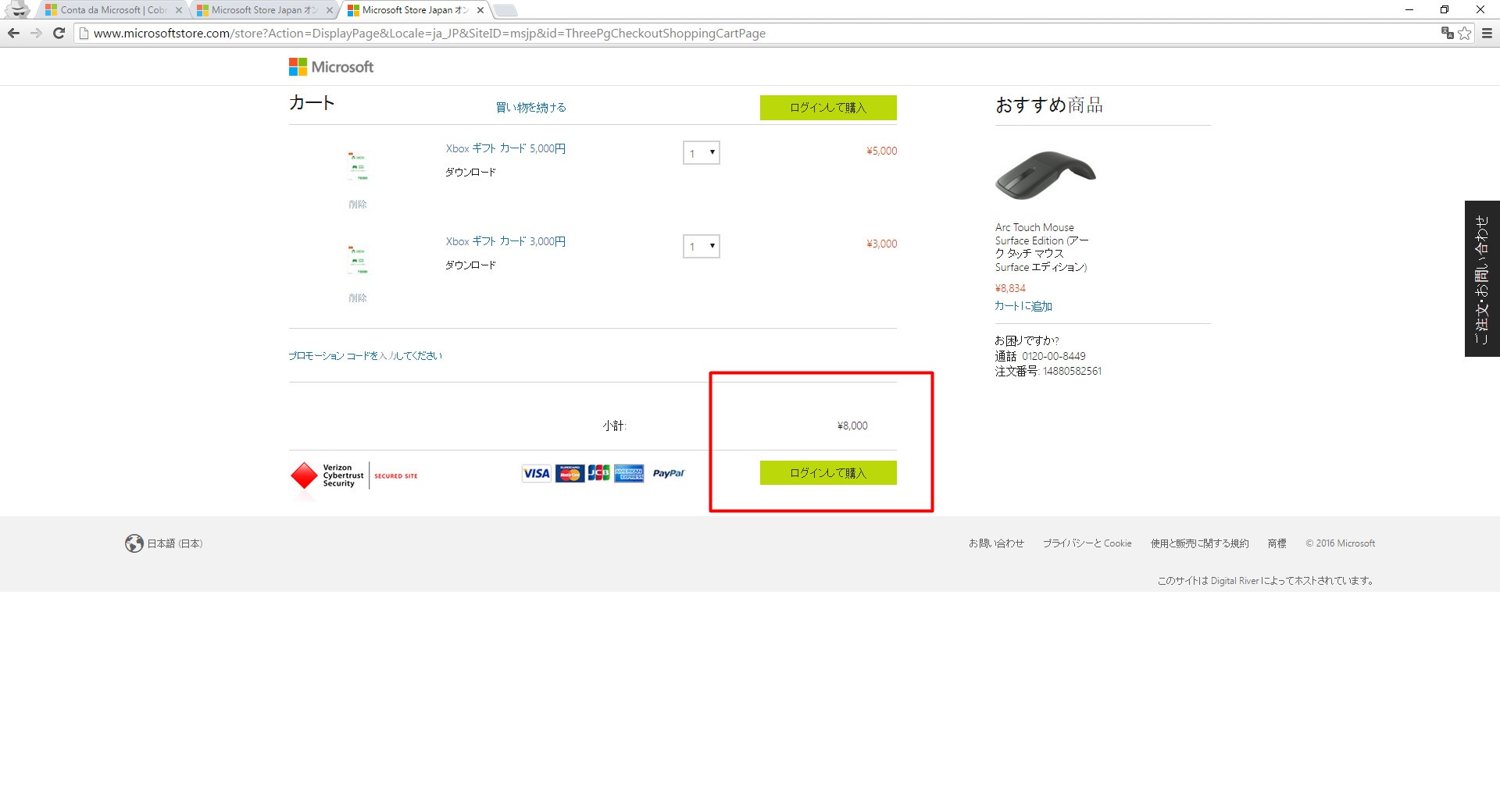Click the translate page icon in address bar
Screen dimensions: 1500x812
point(1447,33)
